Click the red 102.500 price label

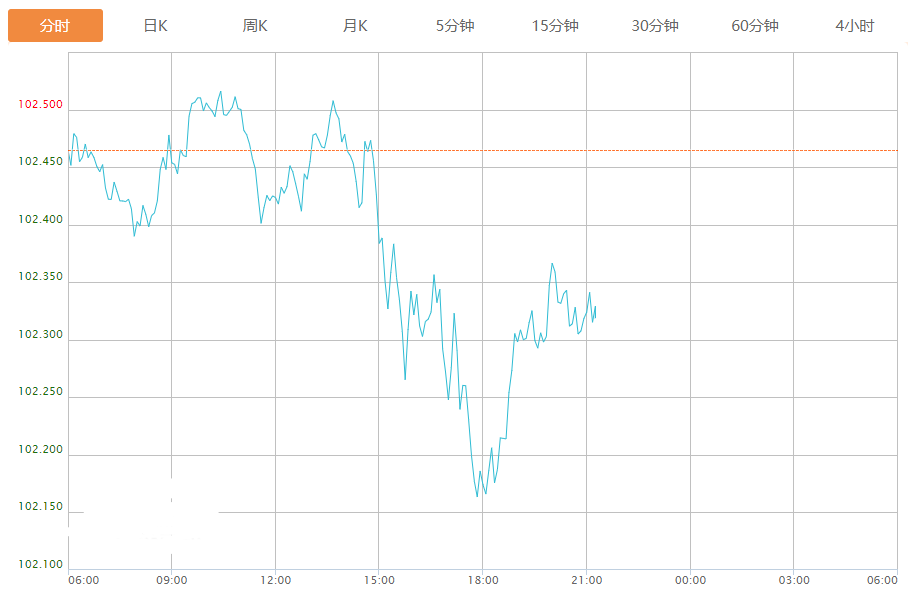click(40, 105)
